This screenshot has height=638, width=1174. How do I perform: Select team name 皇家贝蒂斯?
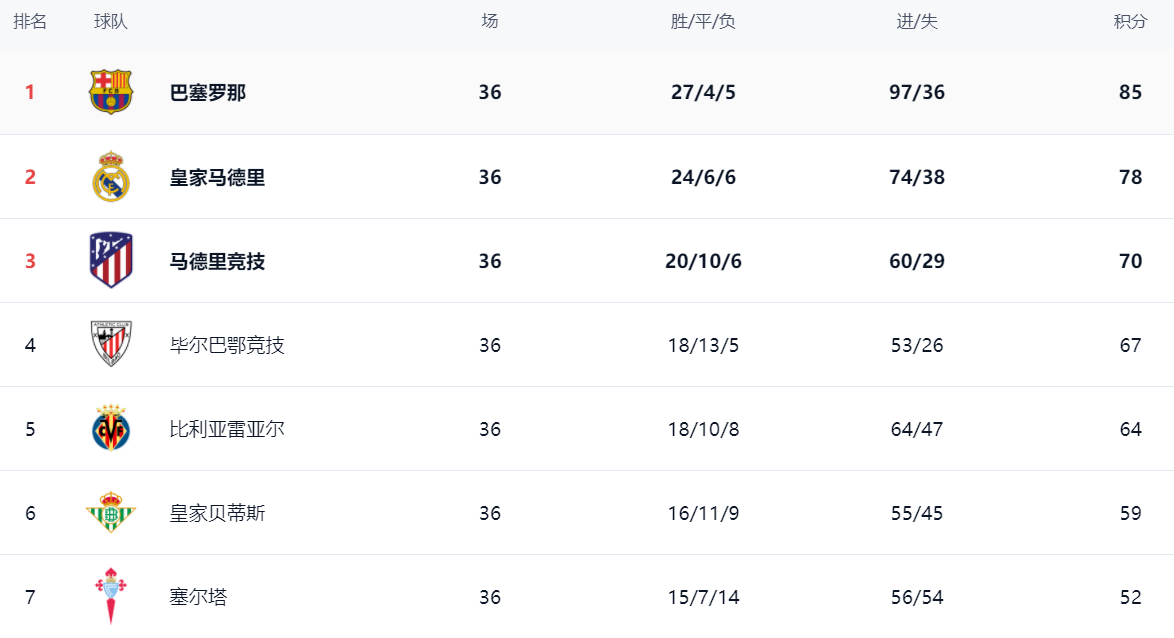(x=217, y=513)
